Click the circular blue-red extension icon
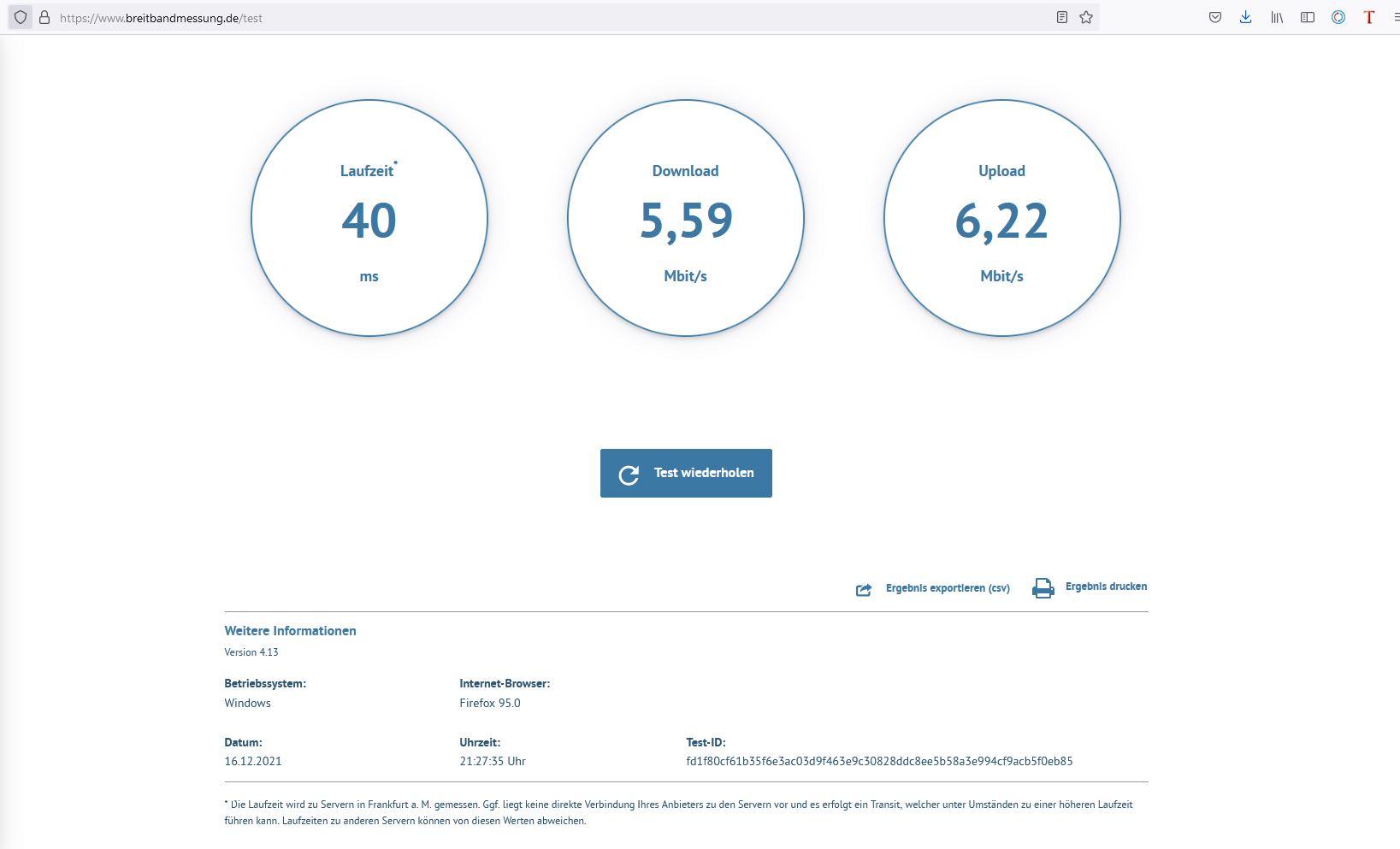Viewport: 1400px width, 849px height. (x=1338, y=17)
